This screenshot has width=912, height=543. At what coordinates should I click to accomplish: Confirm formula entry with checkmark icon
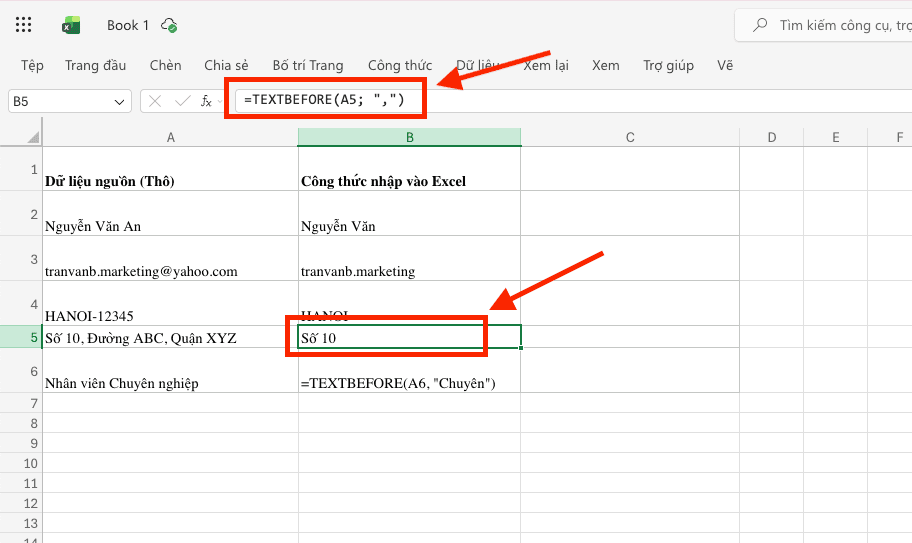click(x=182, y=101)
